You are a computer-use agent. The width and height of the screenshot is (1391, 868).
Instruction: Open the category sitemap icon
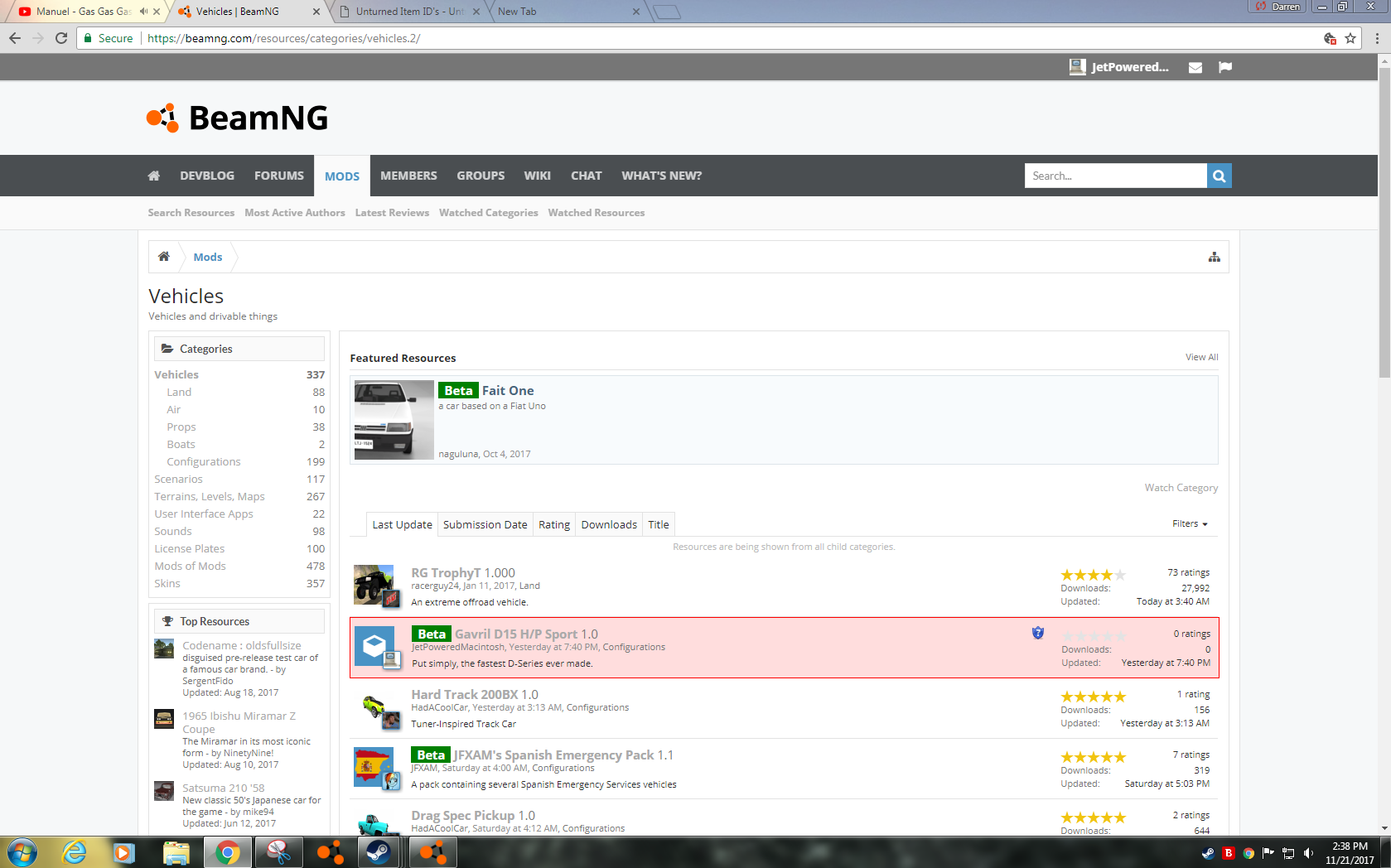(x=1215, y=257)
